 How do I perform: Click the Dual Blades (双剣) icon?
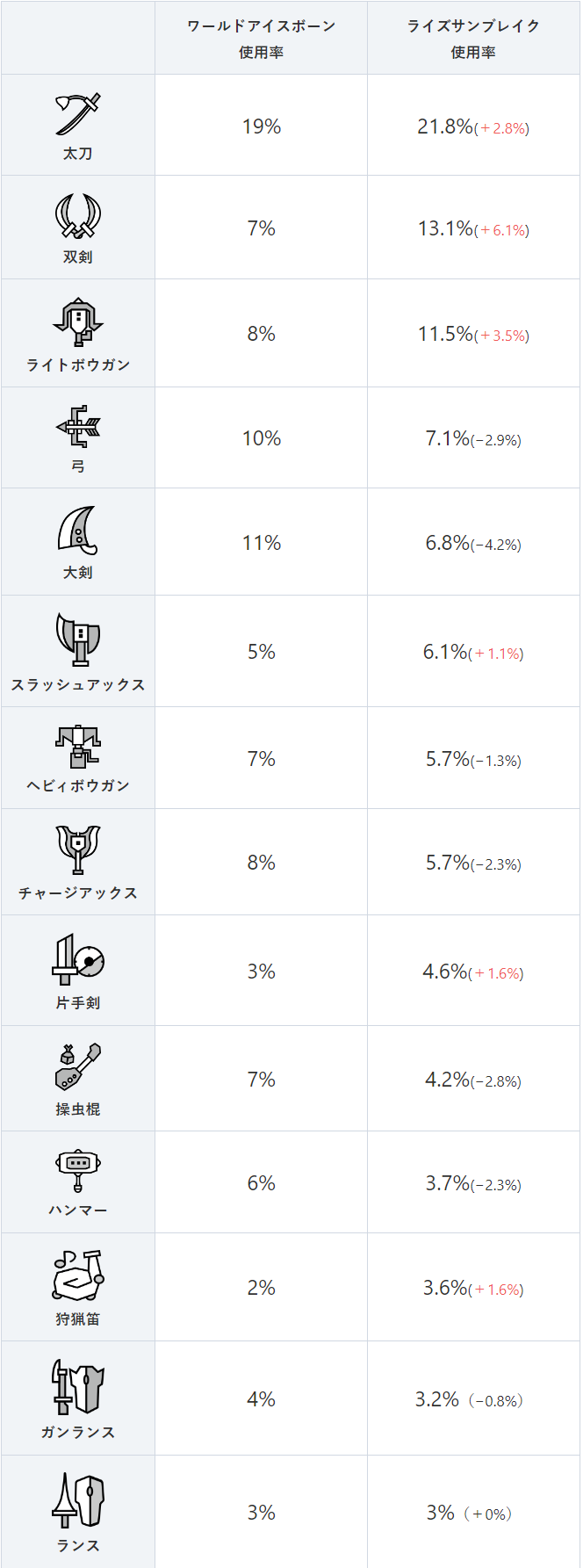point(78,216)
